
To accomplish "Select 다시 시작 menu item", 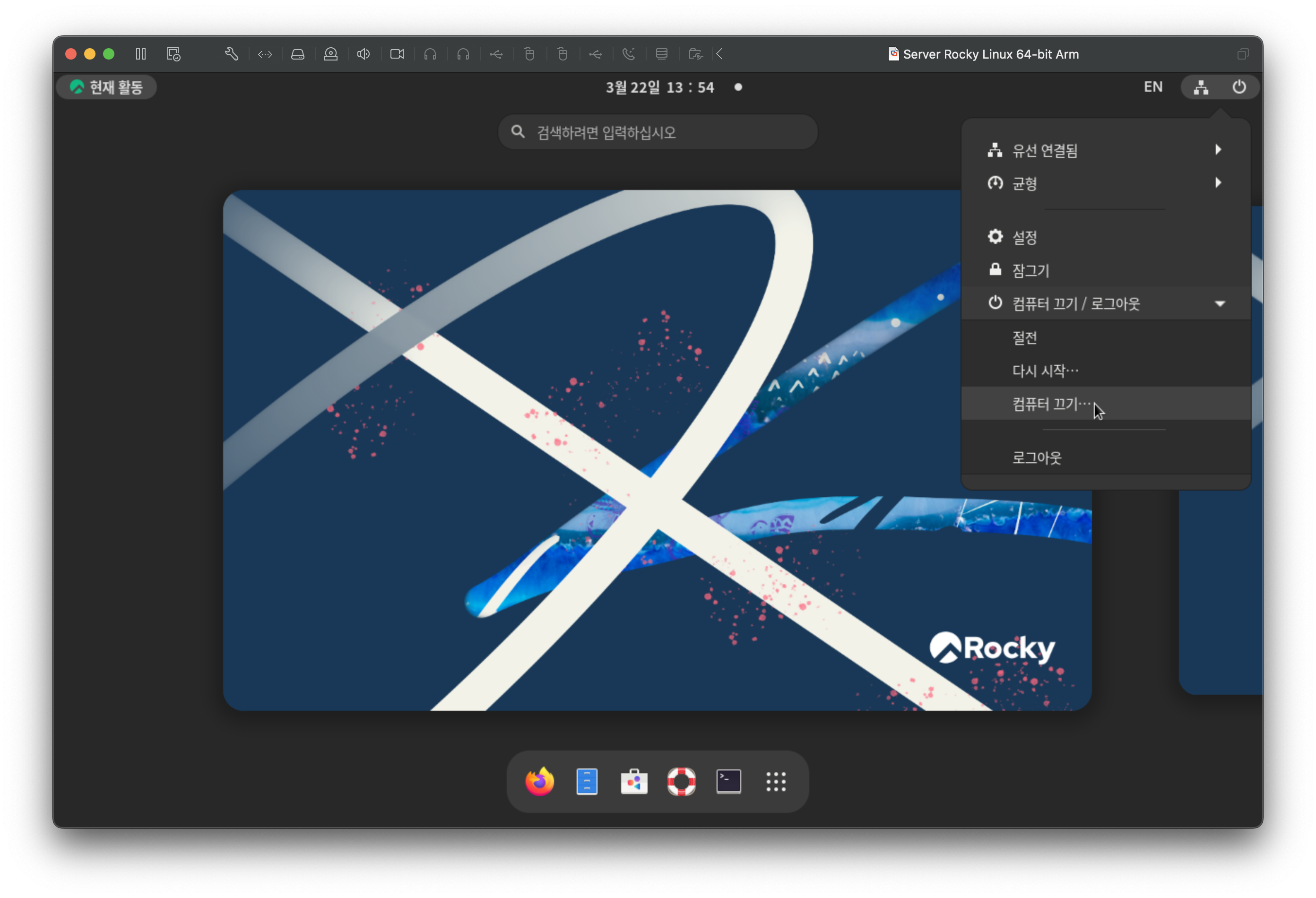I will (x=1045, y=371).
